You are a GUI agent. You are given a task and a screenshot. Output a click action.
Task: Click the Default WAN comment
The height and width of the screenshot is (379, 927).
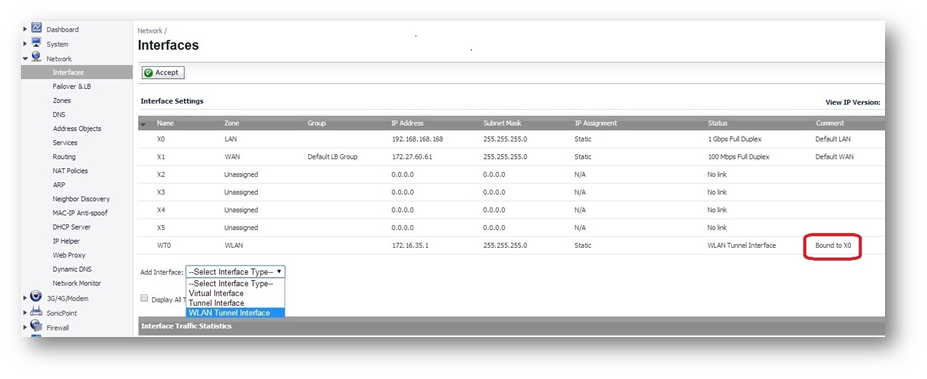(834, 157)
